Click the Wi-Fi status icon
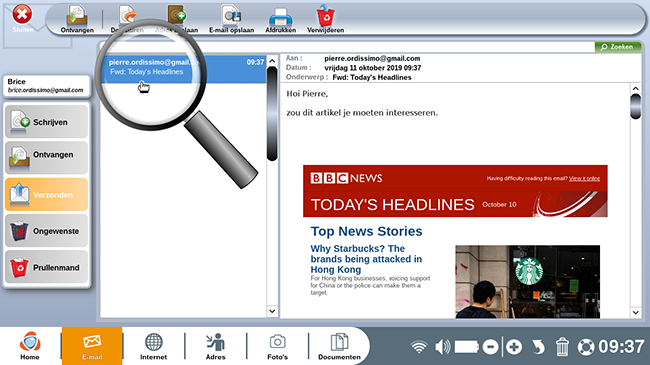Viewport: 650px width, 365px height. 419,347
